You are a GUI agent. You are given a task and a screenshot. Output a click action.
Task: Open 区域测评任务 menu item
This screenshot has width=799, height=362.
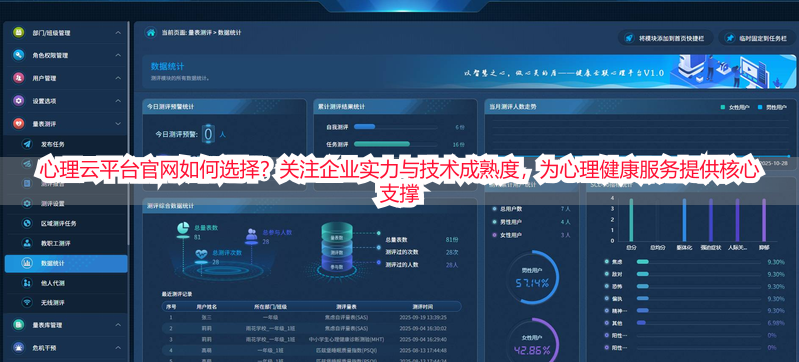click(x=66, y=223)
